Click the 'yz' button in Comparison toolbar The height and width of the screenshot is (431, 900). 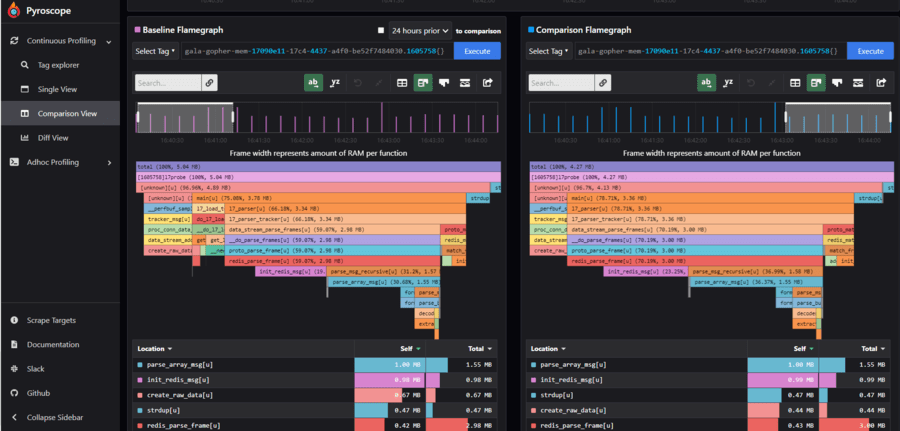728,83
